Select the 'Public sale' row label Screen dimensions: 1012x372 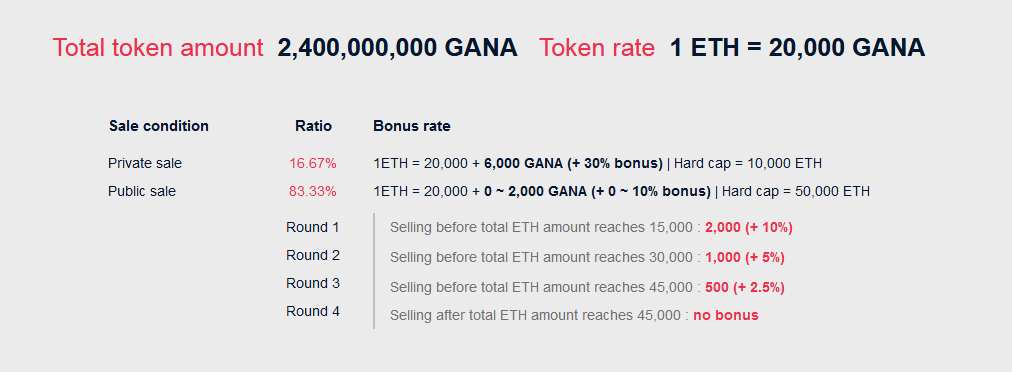coord(142,191)
